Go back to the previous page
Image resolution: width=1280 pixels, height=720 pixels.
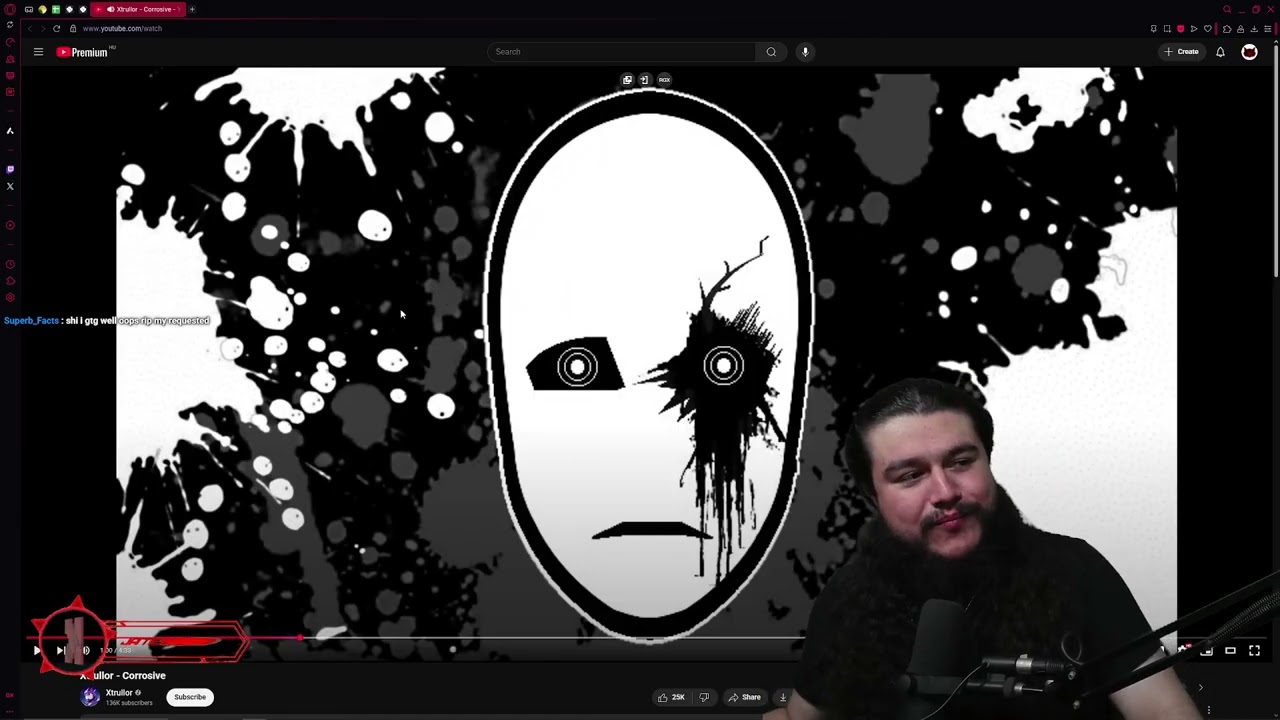point(28,28)
